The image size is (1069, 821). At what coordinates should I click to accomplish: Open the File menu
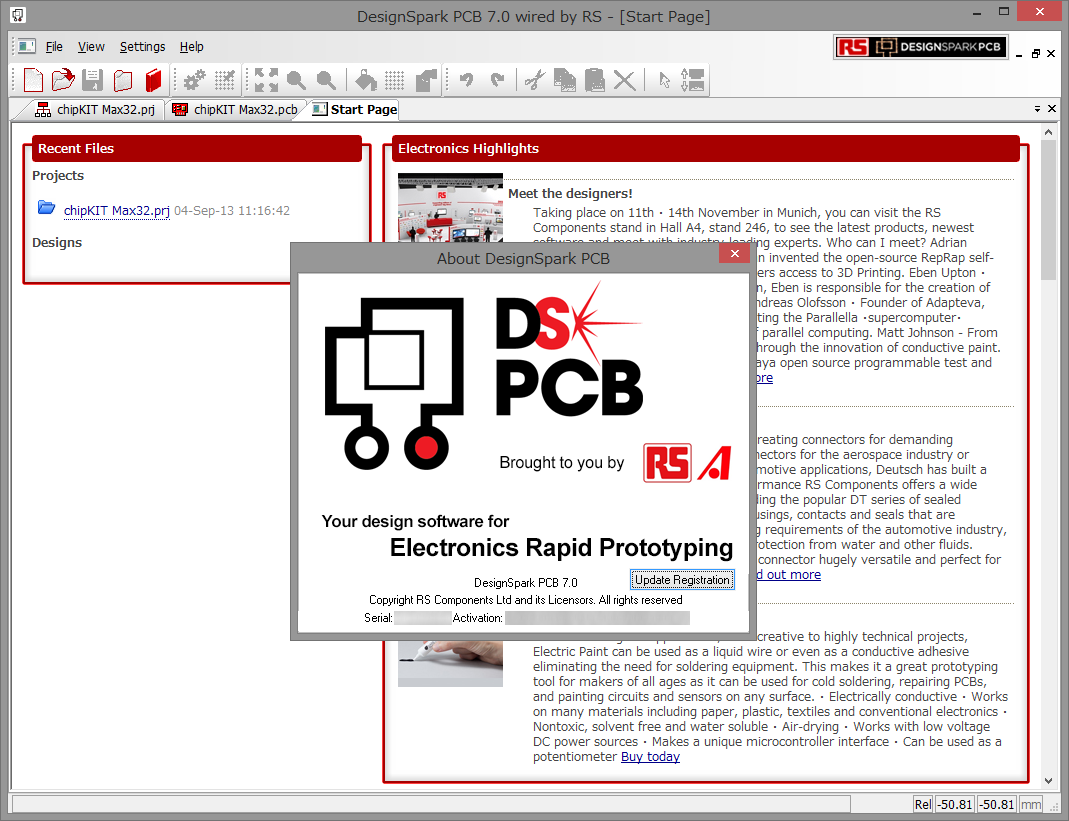pyautogui.click(x=54, y=46)
